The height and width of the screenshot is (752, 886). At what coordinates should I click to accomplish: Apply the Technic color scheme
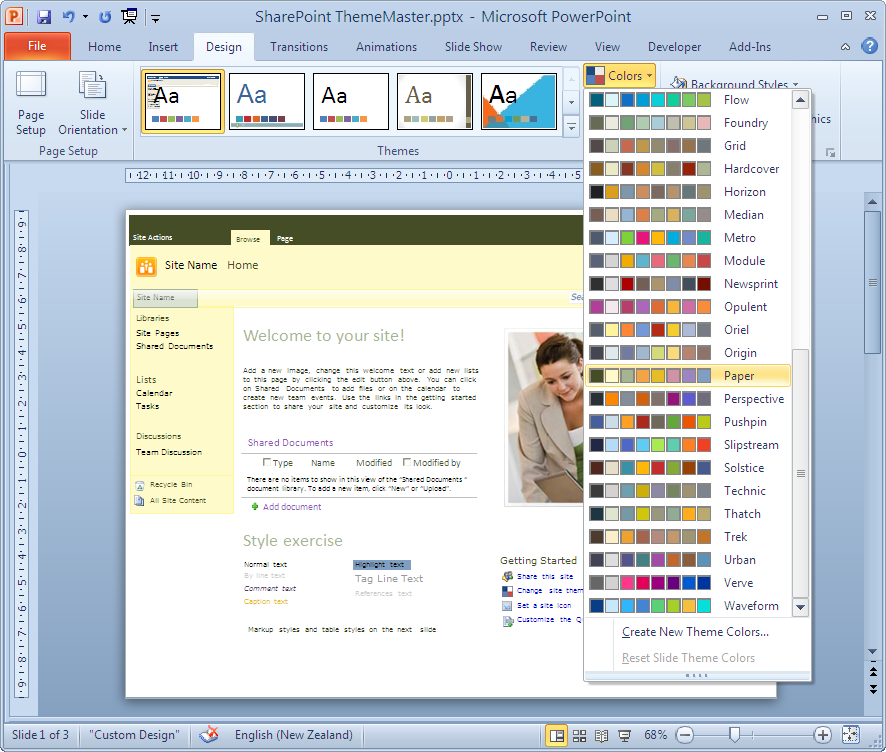(x=688, y=490)
